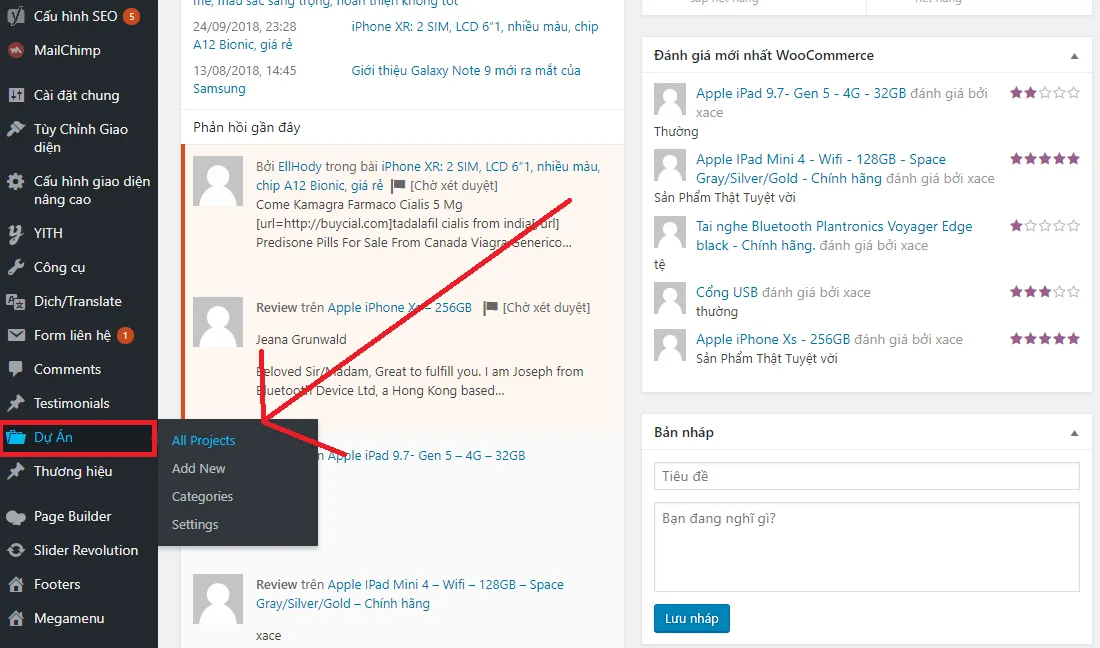Open the Cổng USB review link
This screenshot has width=1100, height=648.
[x=727, y=292]
